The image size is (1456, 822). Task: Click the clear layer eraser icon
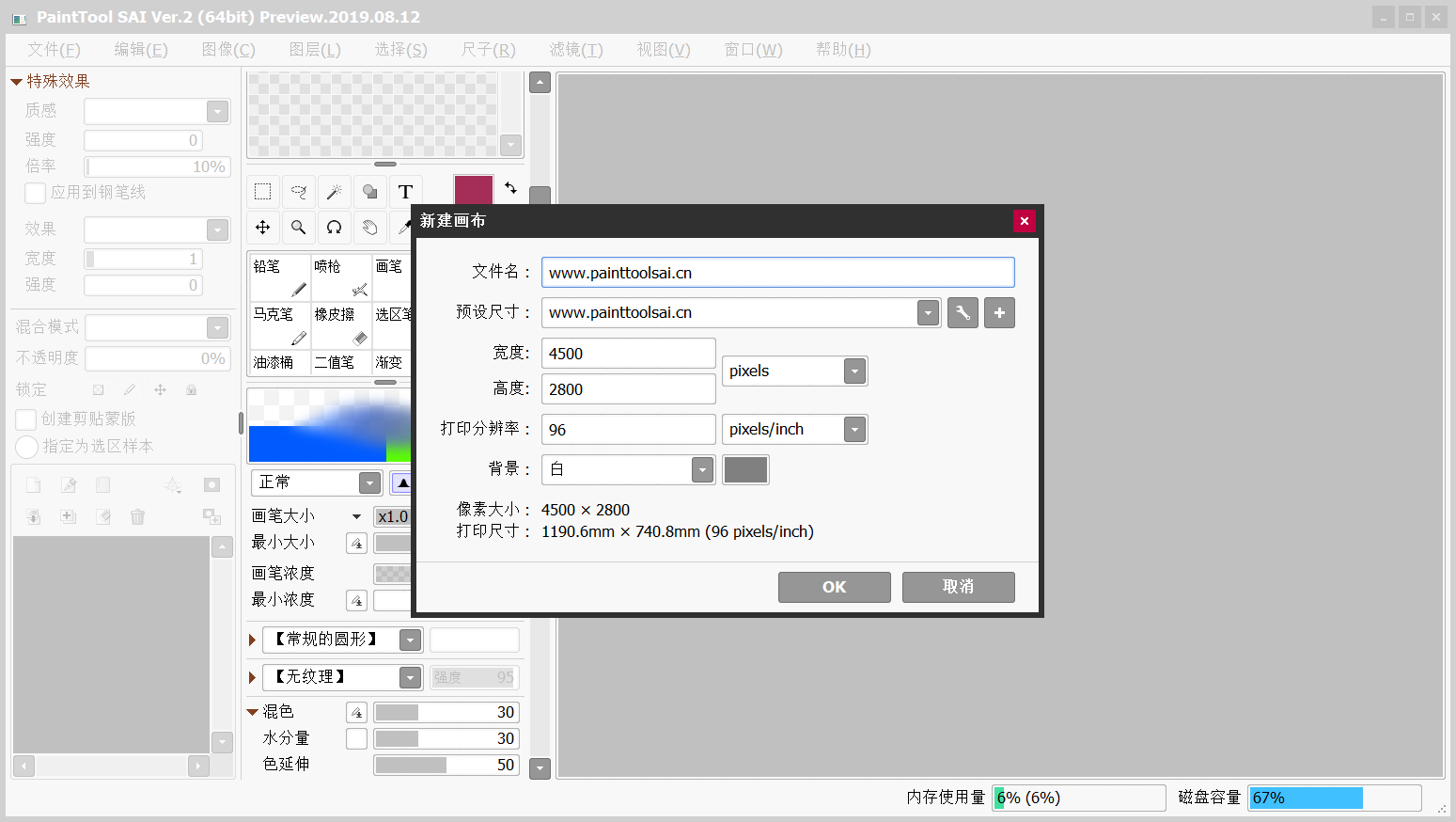point(103,516)
